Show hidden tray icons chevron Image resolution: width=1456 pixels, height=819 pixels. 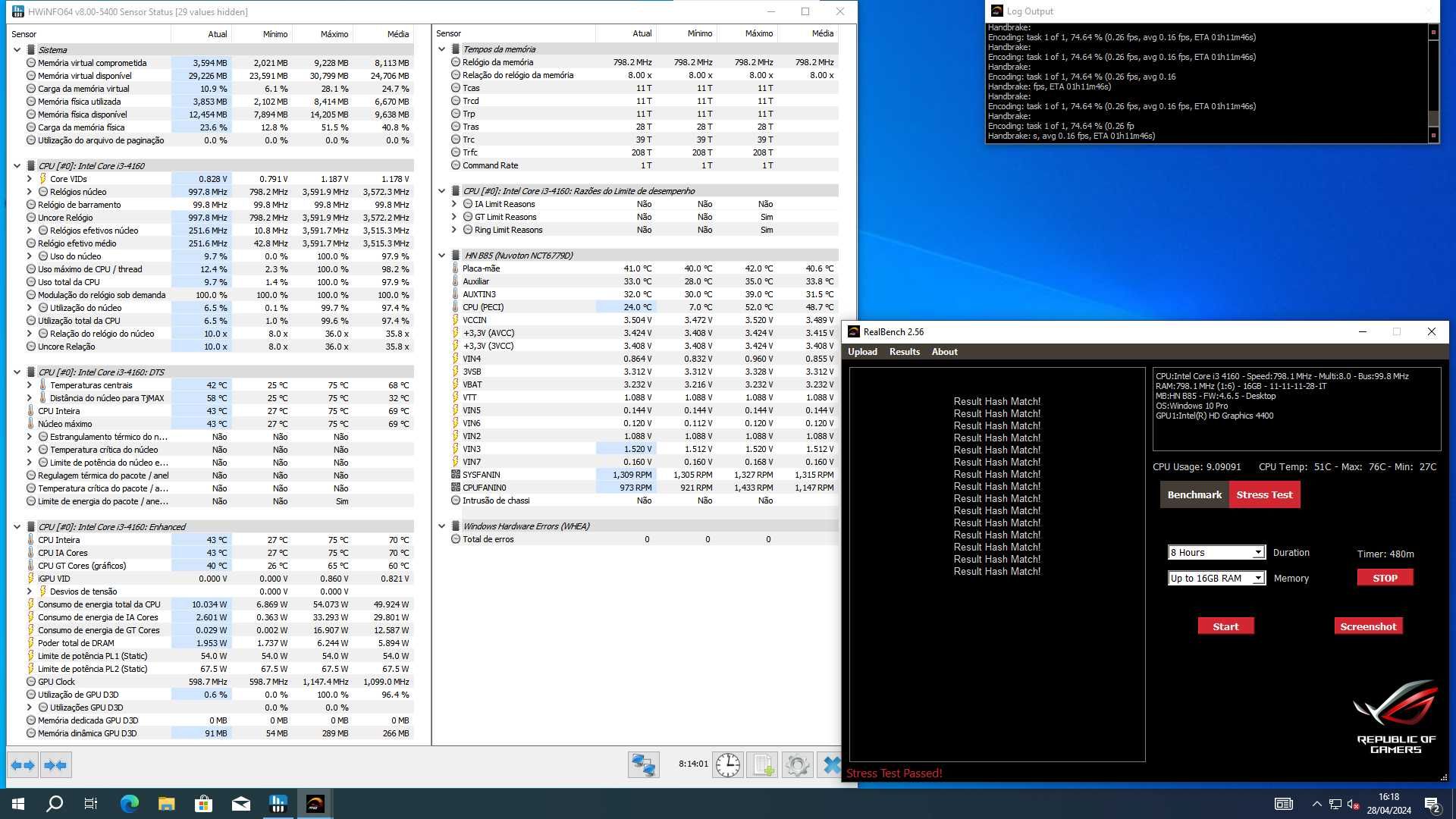[1316, 804]
